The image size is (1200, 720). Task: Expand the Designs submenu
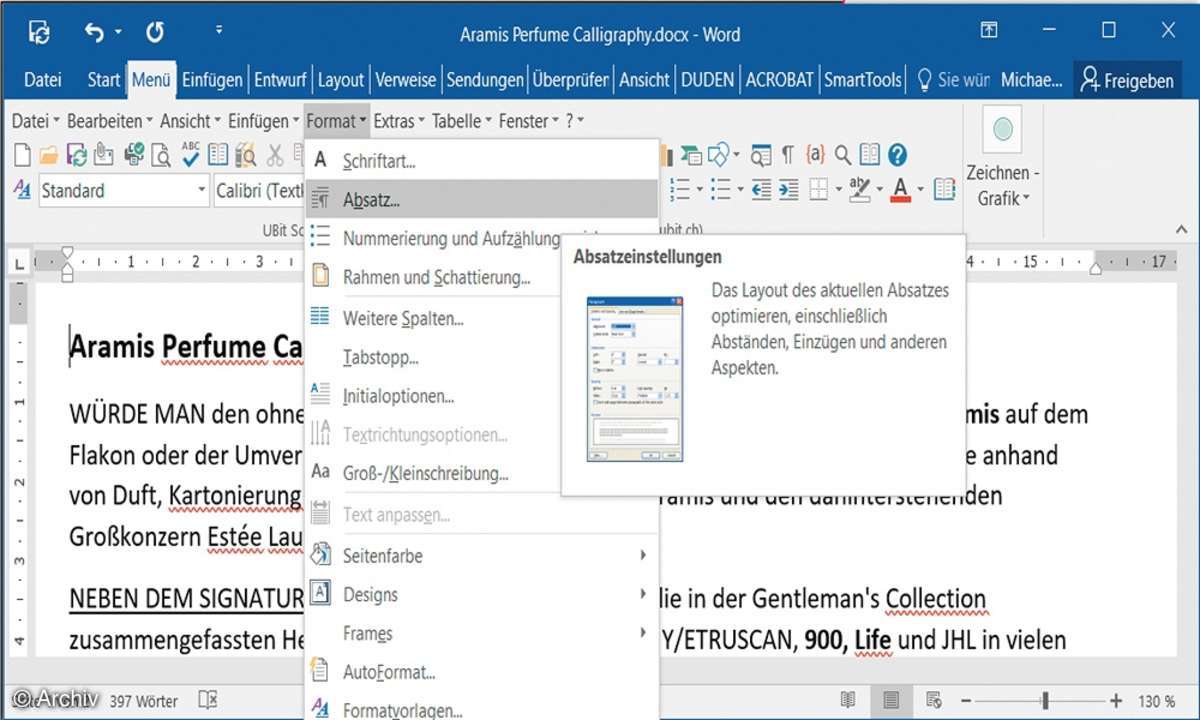click(x=643, y=595)
